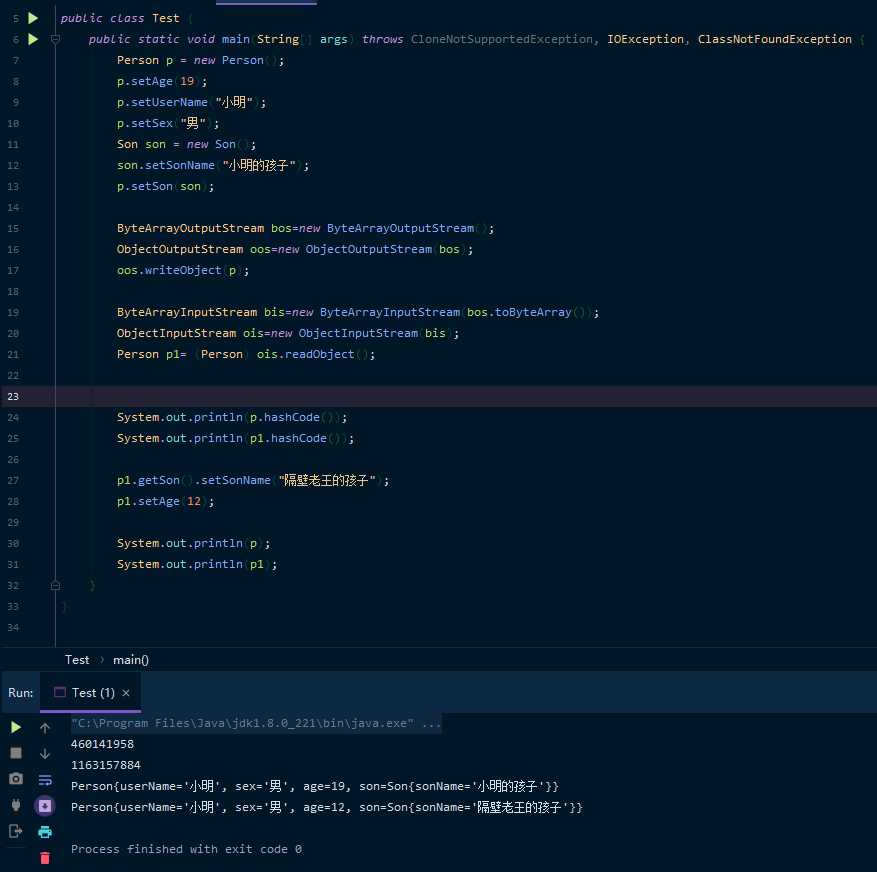Select the Test (1) run tab

click(x=93, y=692)
